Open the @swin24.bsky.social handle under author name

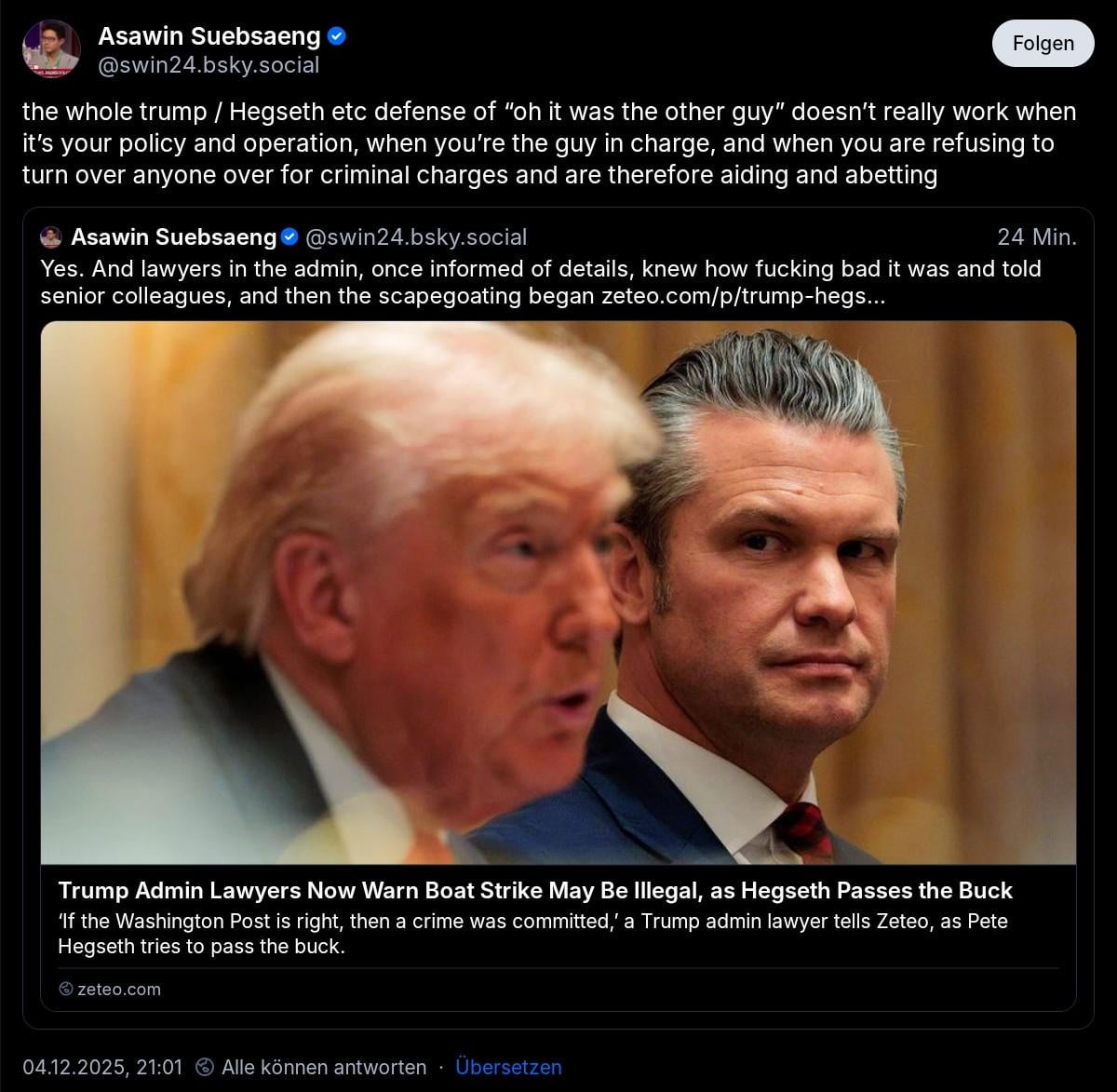(x=209, y=65)
